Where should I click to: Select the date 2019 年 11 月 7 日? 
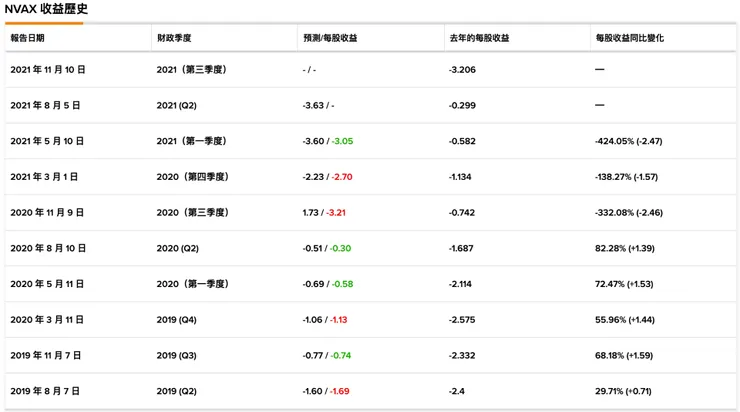click(x=45, y=355)
